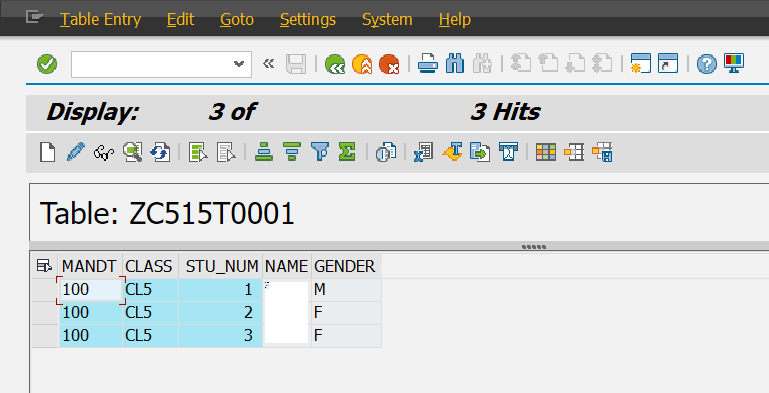Select the row selector for STU_NUM 1
The height and width of the screenshot is (393, 769).
[45, 289]
